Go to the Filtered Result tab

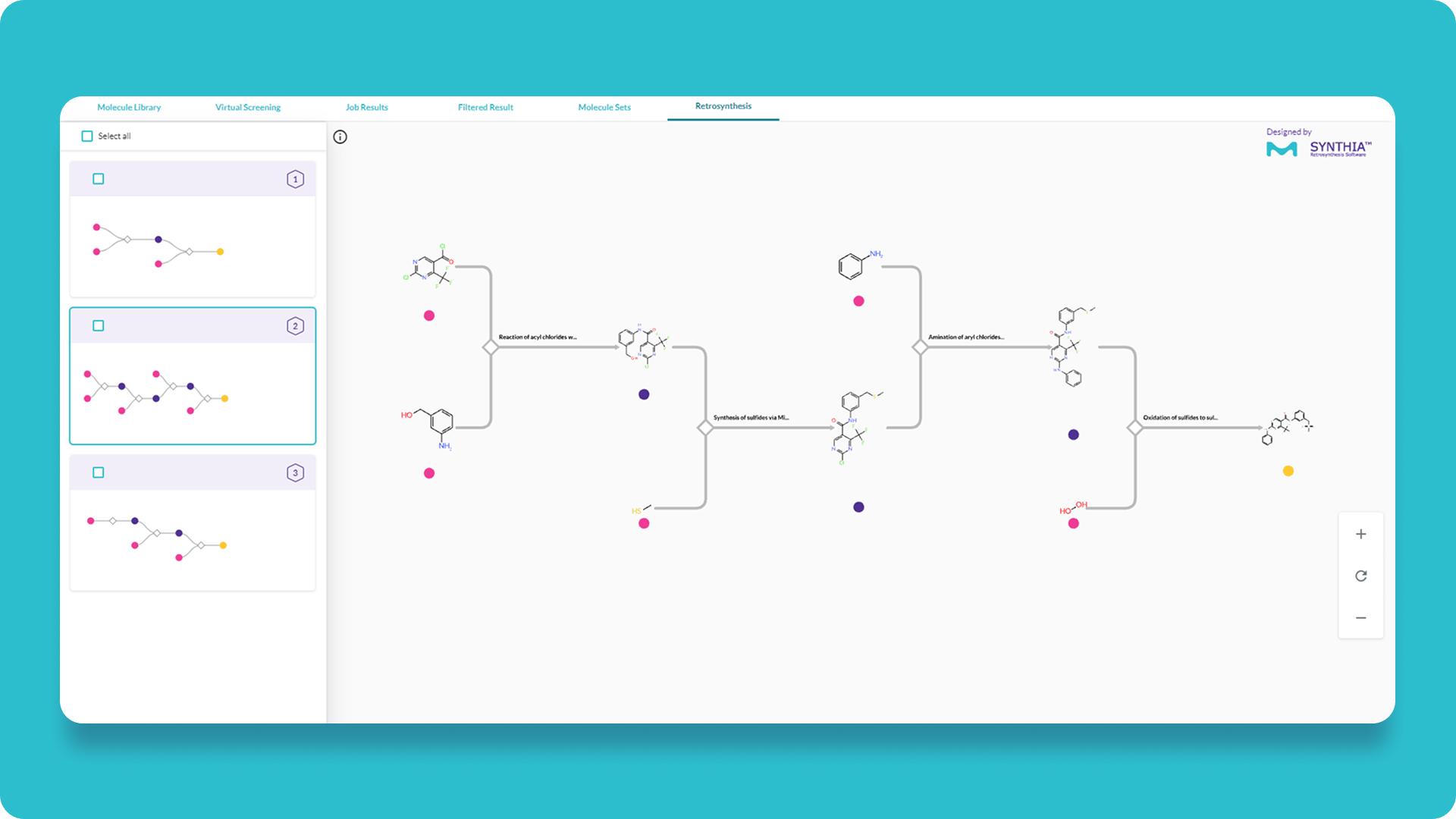(485, 108)
